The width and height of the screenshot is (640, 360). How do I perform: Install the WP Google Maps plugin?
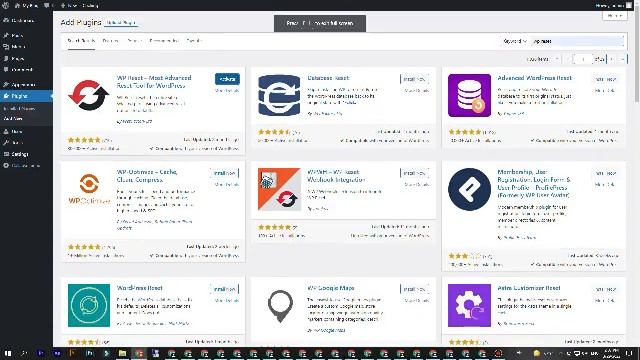pyautogui.click(x=415, y=289)
